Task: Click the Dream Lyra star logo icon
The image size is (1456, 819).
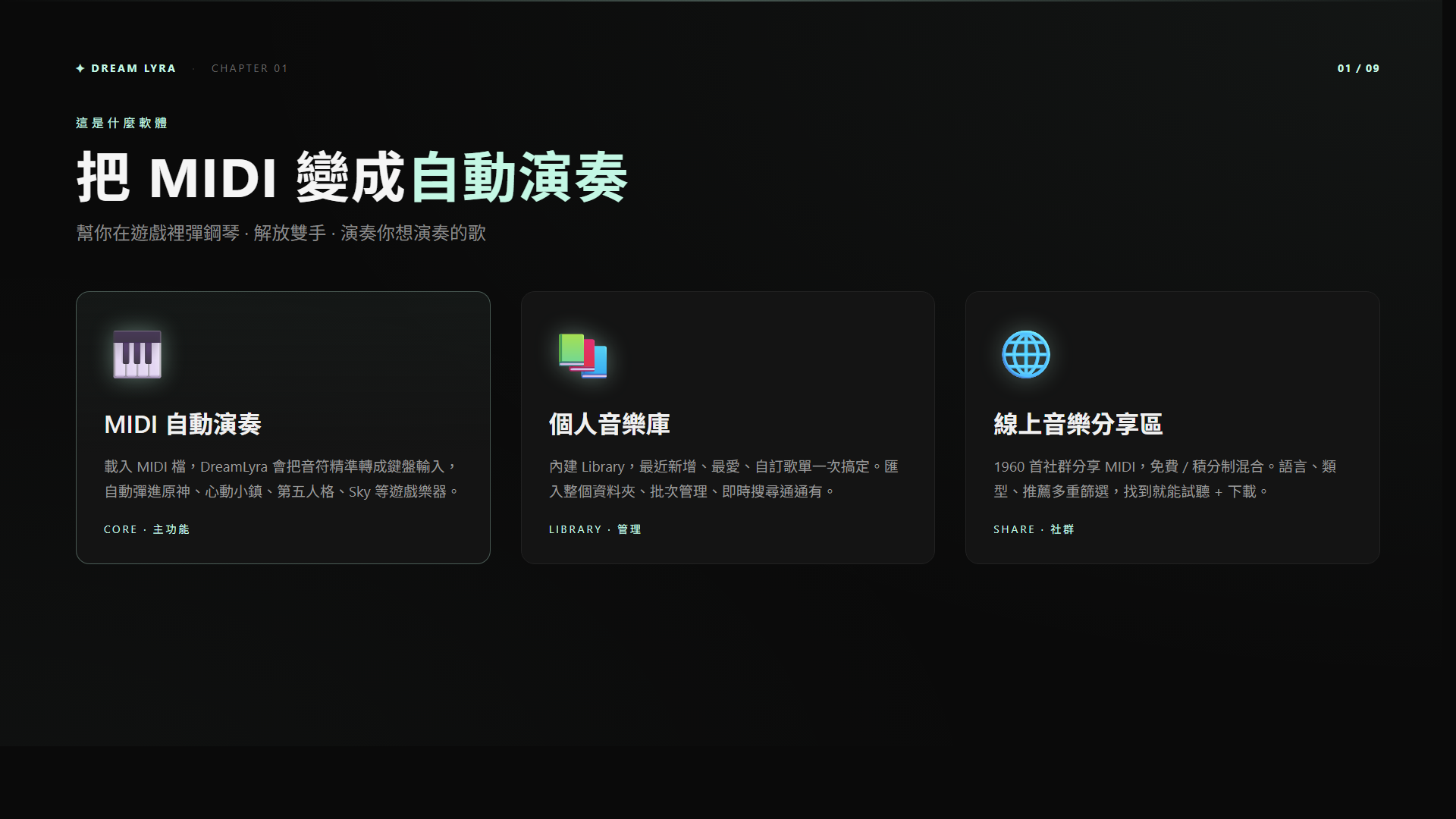Action: point(80,68)
